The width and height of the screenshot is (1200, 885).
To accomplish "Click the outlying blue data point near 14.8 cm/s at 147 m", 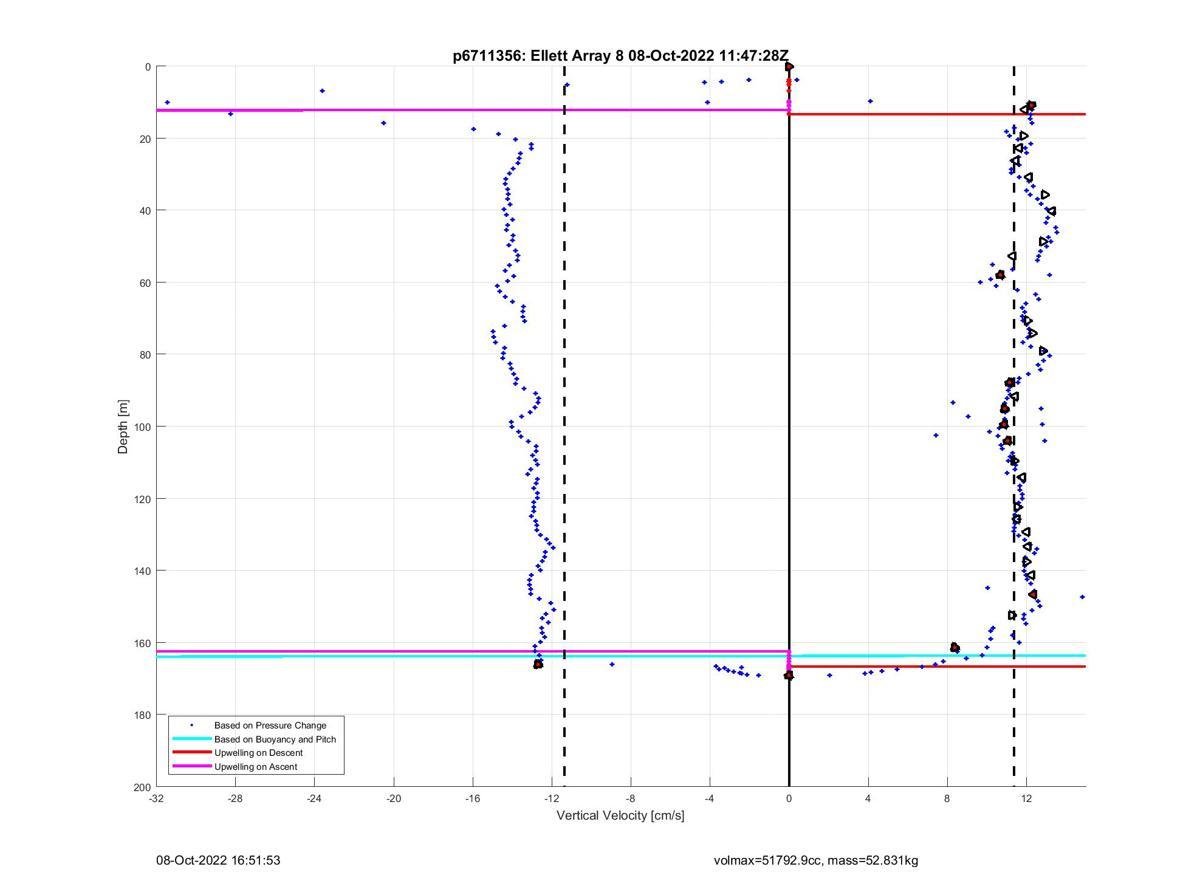I will [x=1082, y=597].
